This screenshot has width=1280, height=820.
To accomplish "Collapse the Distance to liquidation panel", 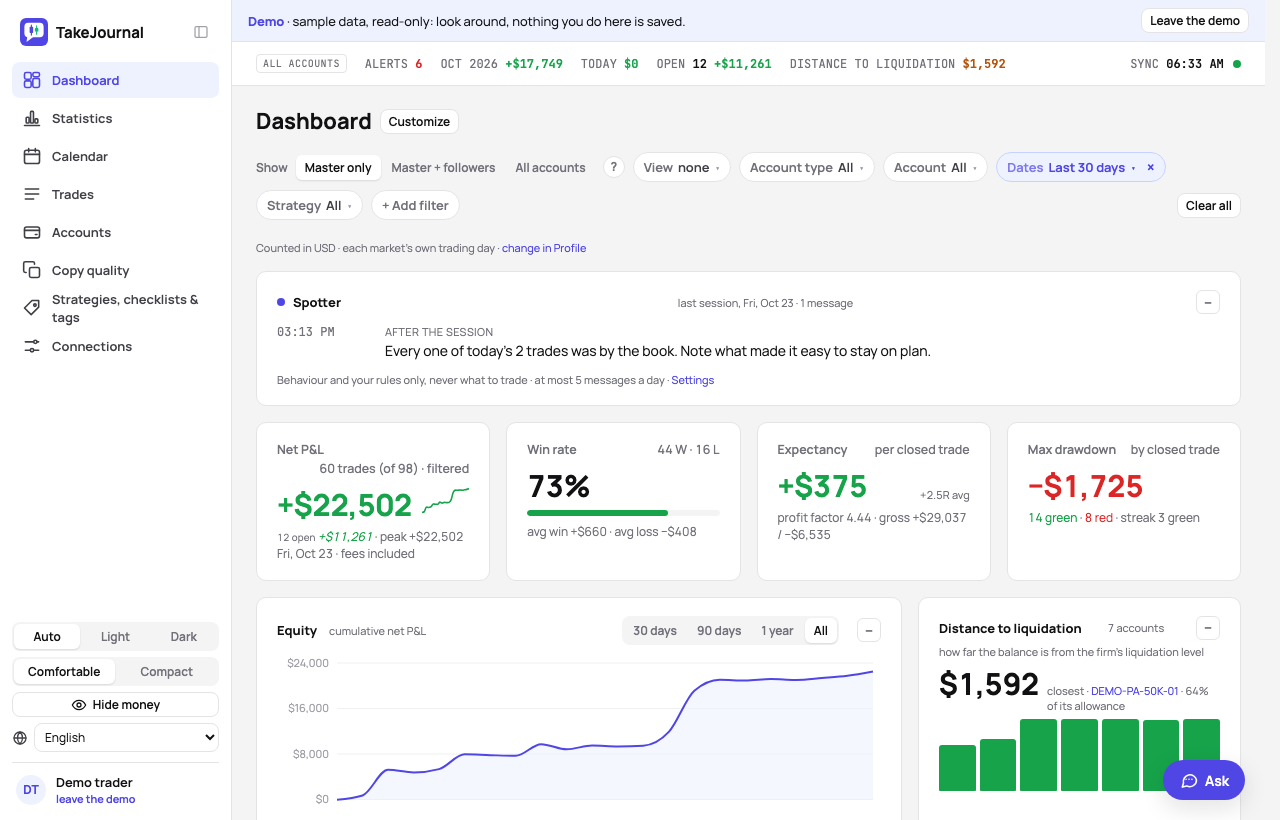I will click(x=1208, y=628).
